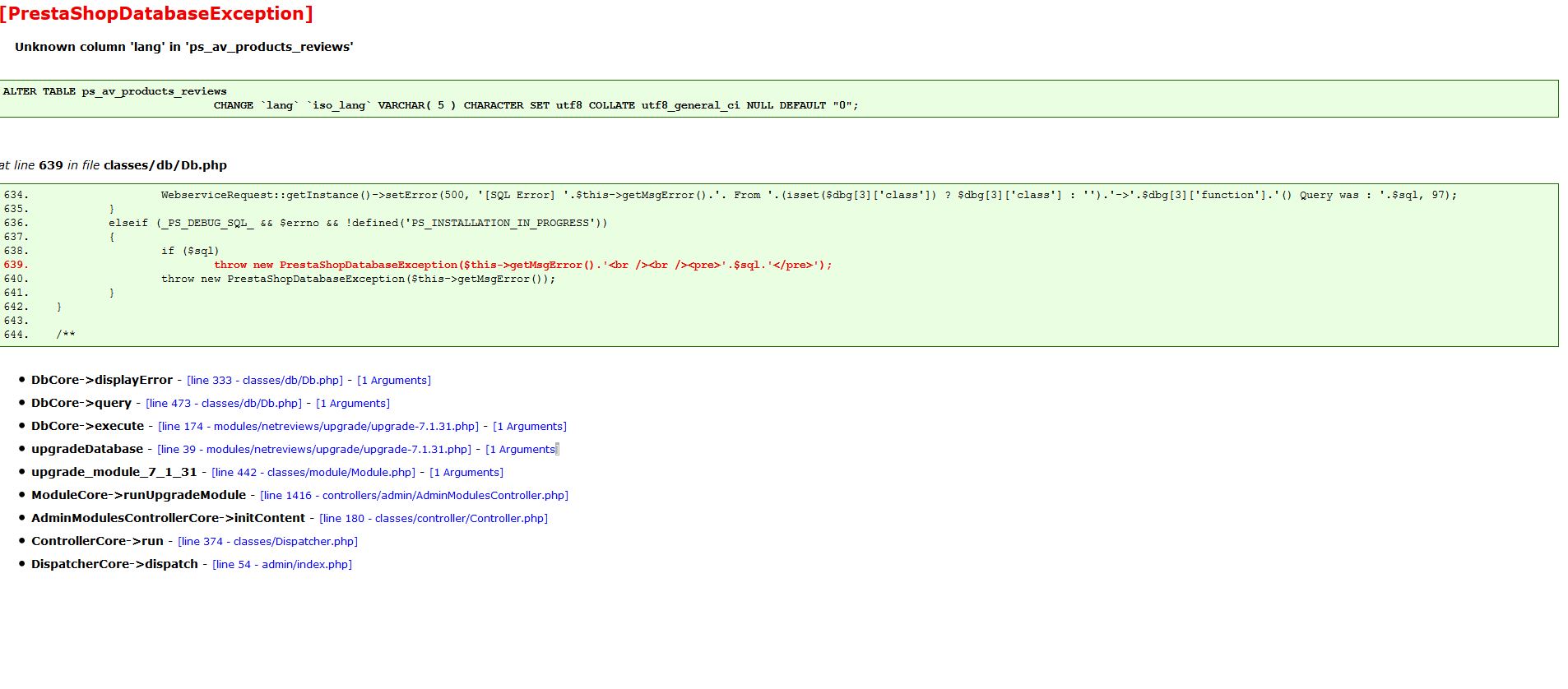The height and width of the screenshot is (689, 1568).
Task: Click the bold "ModuleCore->runUpgradeModule" stack entry name
Action: point(138,495)
